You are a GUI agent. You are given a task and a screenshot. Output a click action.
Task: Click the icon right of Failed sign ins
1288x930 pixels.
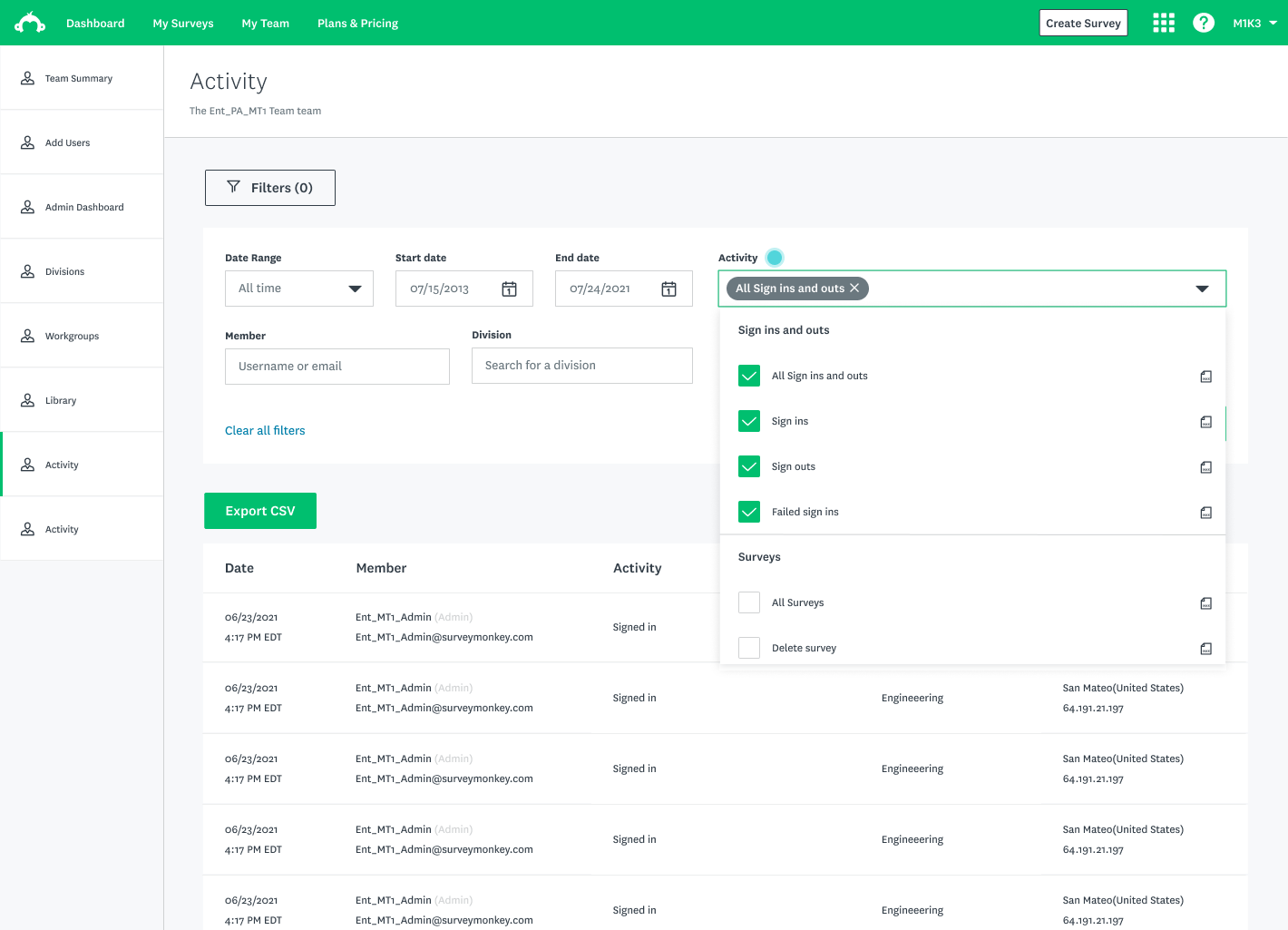tap(1205, 513)
